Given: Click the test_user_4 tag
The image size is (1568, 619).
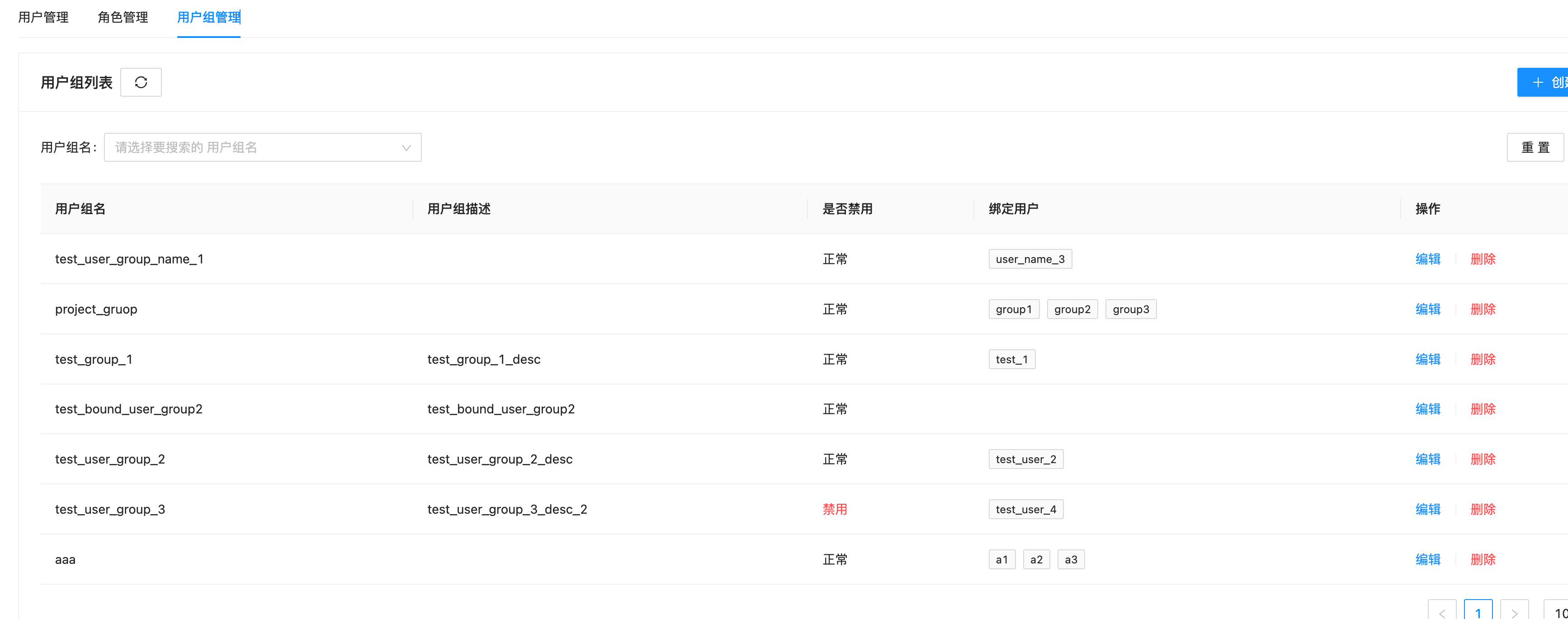Looking at the screenshot, I should click(x=1025, y=509).
